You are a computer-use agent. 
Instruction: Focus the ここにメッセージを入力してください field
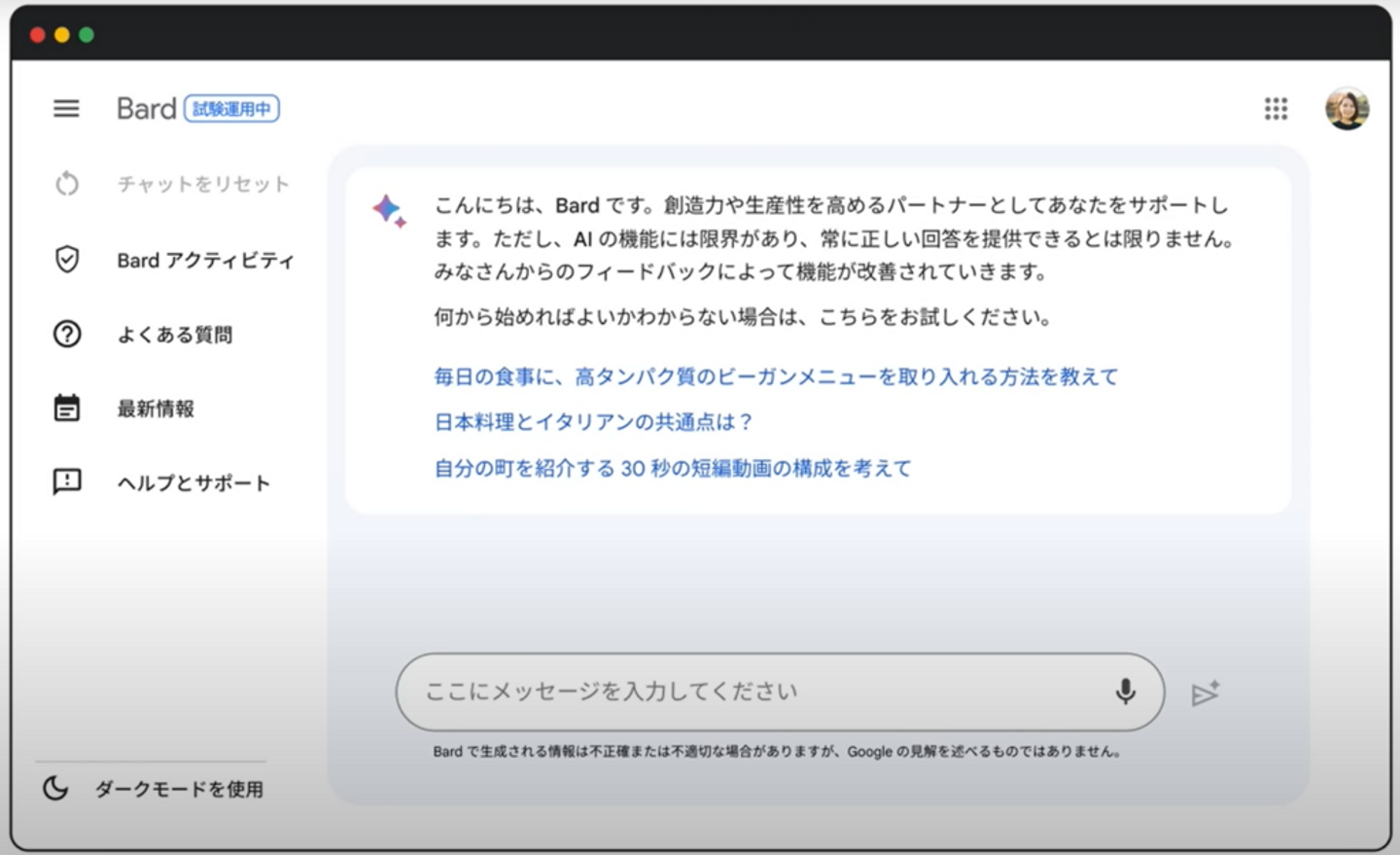780,692
